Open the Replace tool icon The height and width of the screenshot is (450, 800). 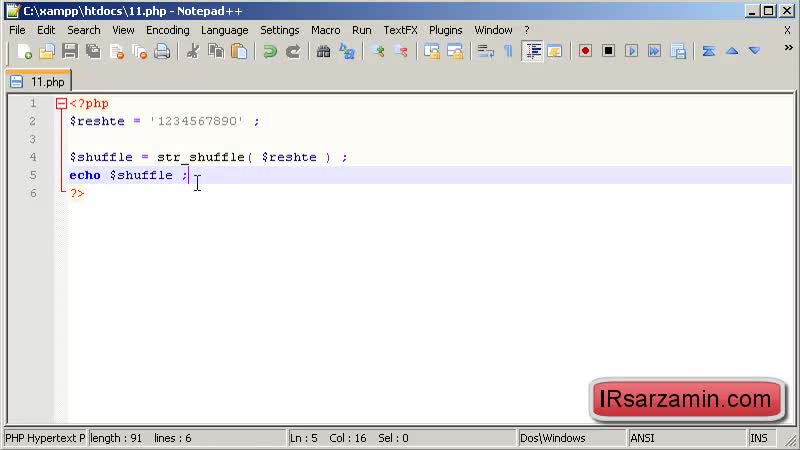[x=347, y=52]
